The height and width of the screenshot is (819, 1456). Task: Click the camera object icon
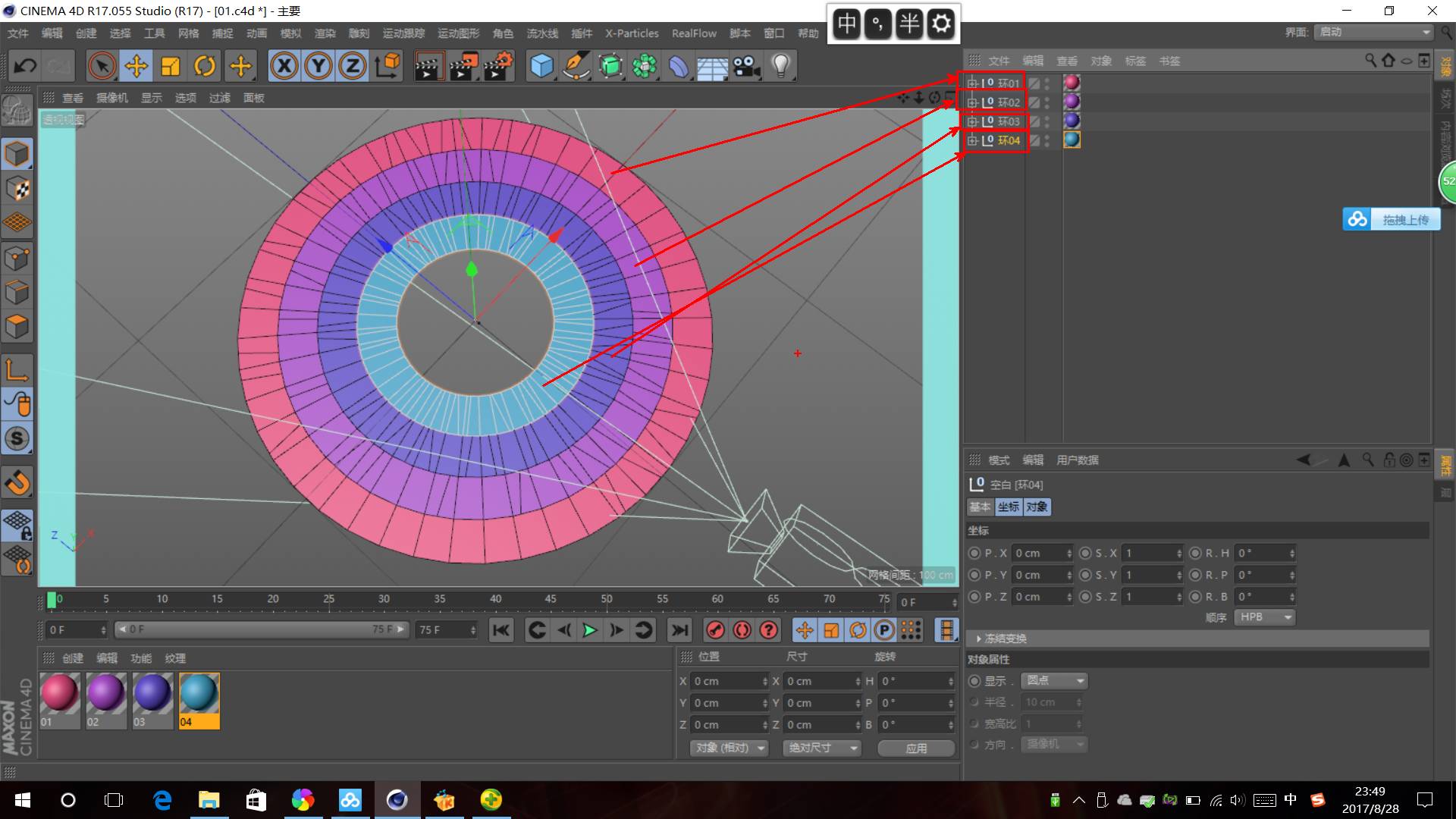(746, 67)
